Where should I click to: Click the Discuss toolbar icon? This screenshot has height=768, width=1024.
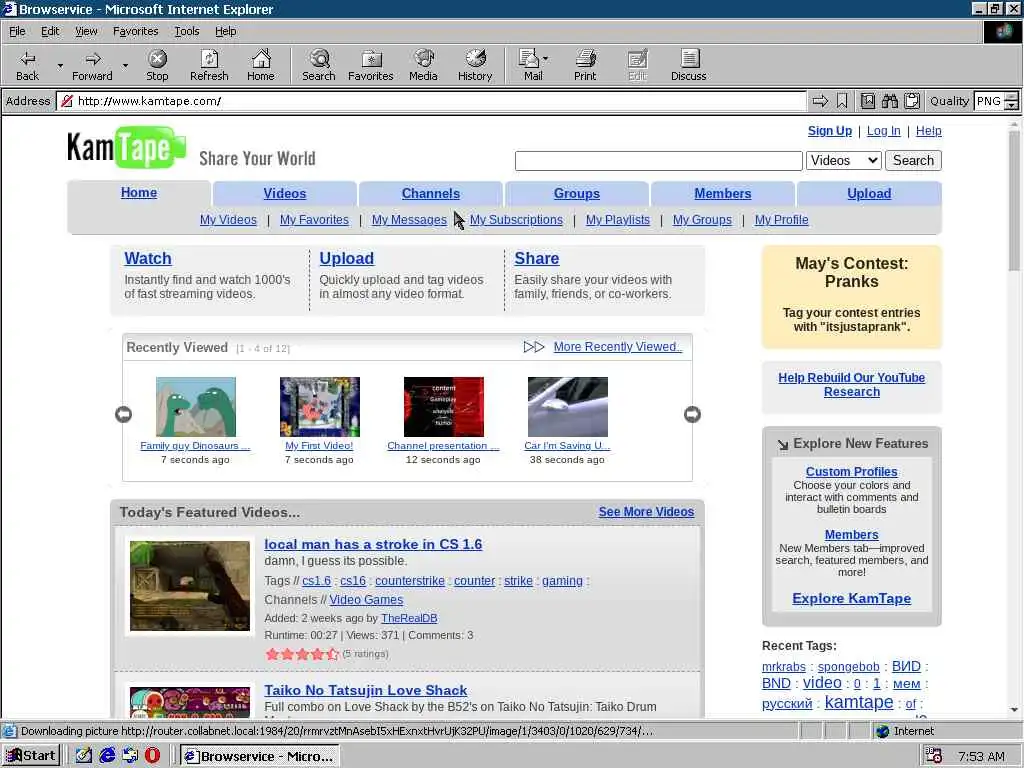[x=689, y=59]
